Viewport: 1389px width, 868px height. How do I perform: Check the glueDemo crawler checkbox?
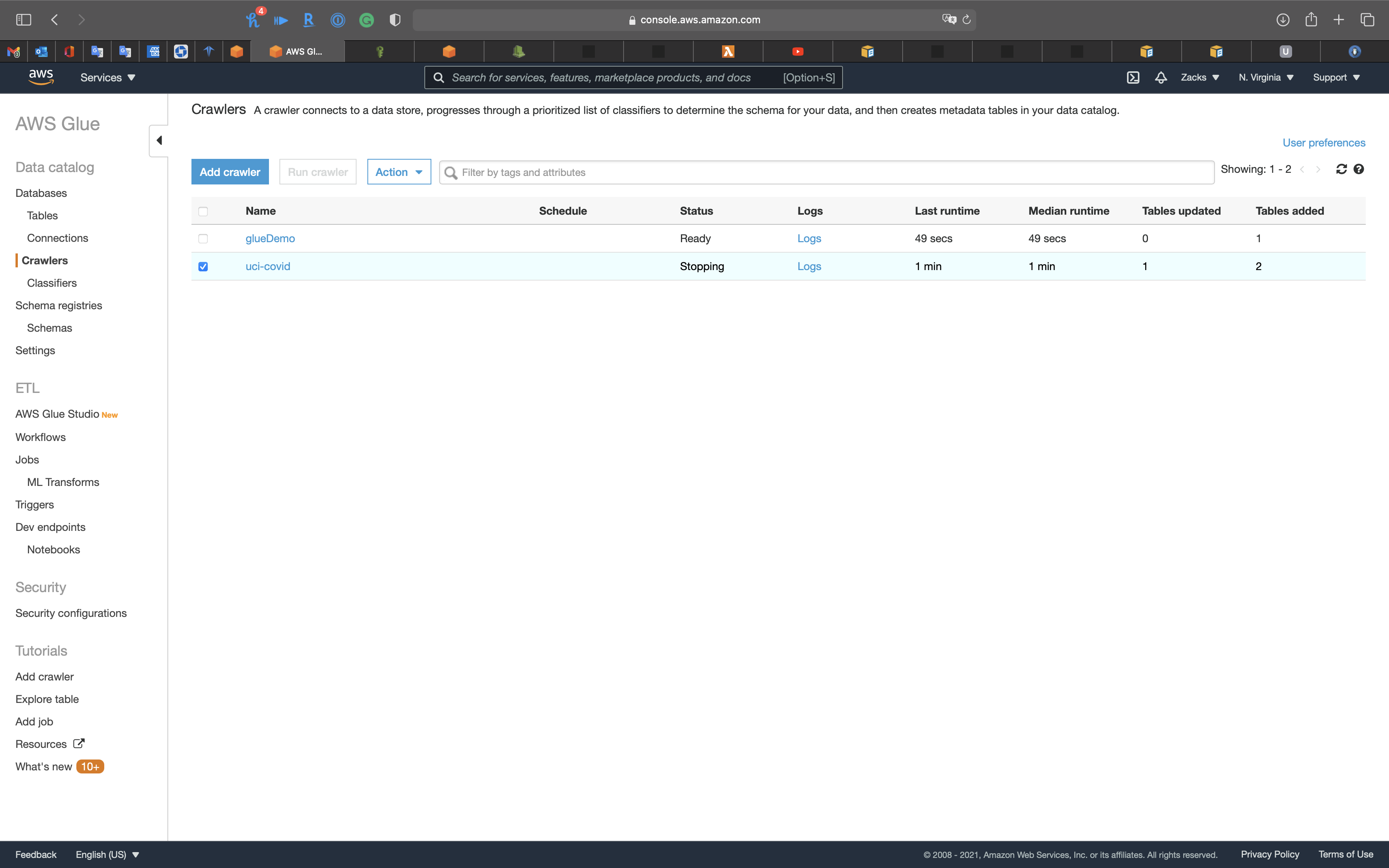[203, 239]
